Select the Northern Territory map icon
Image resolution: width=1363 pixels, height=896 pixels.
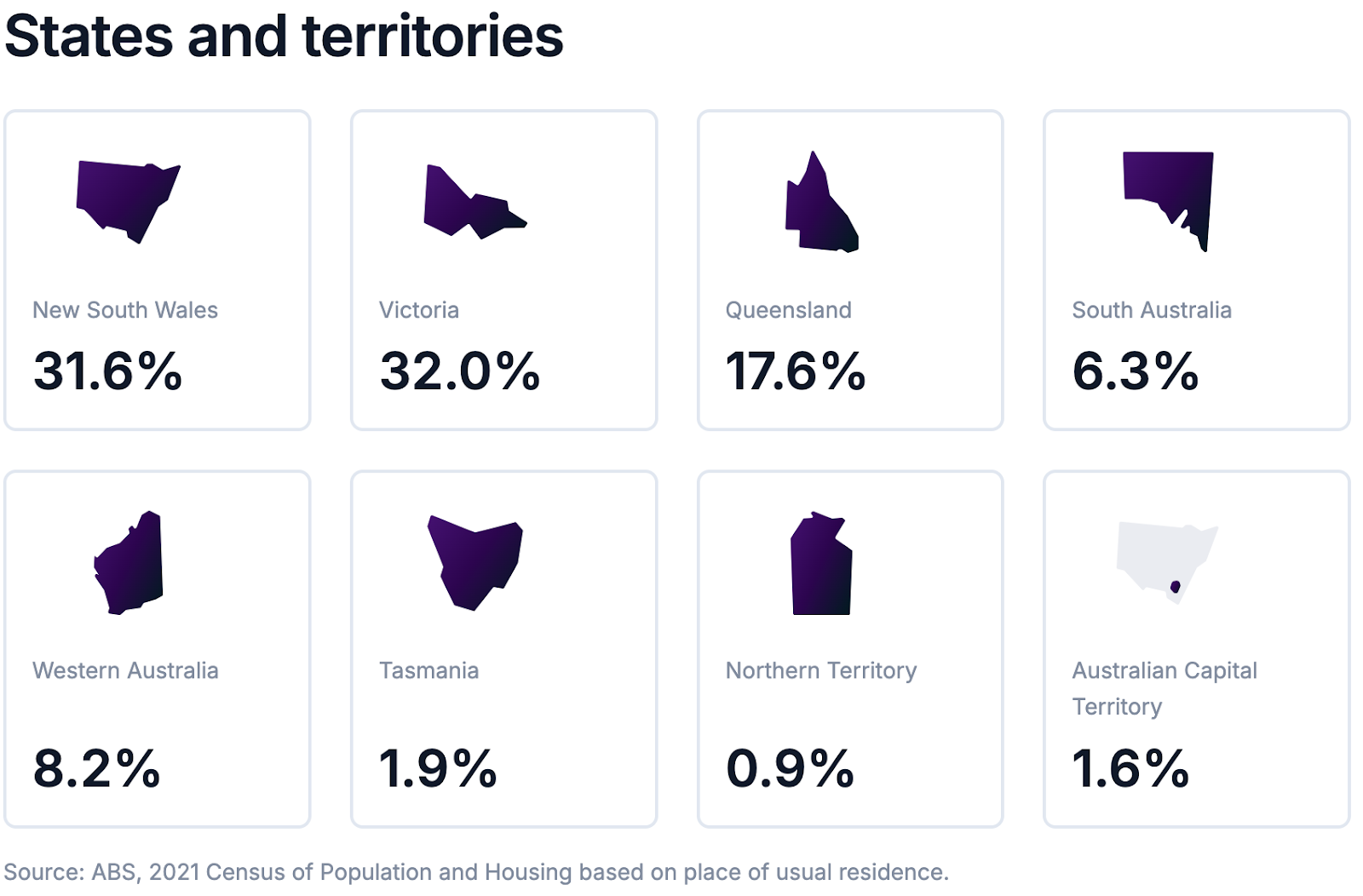[821, 563]
